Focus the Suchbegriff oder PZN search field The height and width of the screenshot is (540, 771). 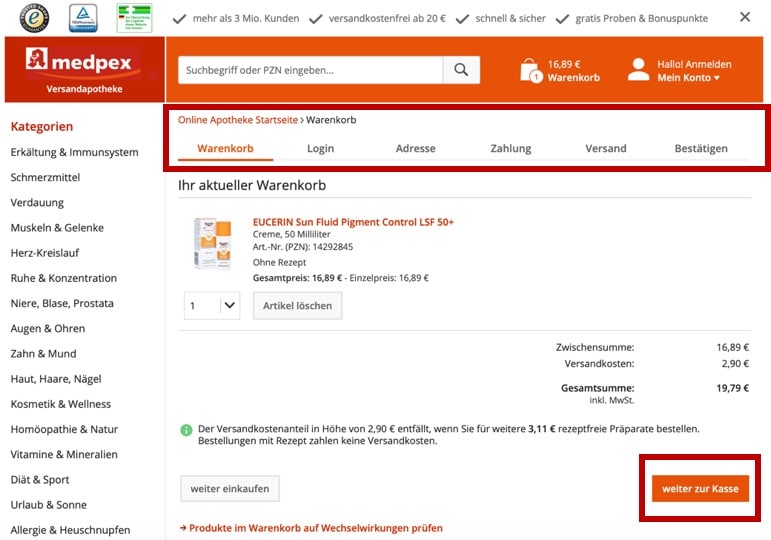click(x=310, y=70)
